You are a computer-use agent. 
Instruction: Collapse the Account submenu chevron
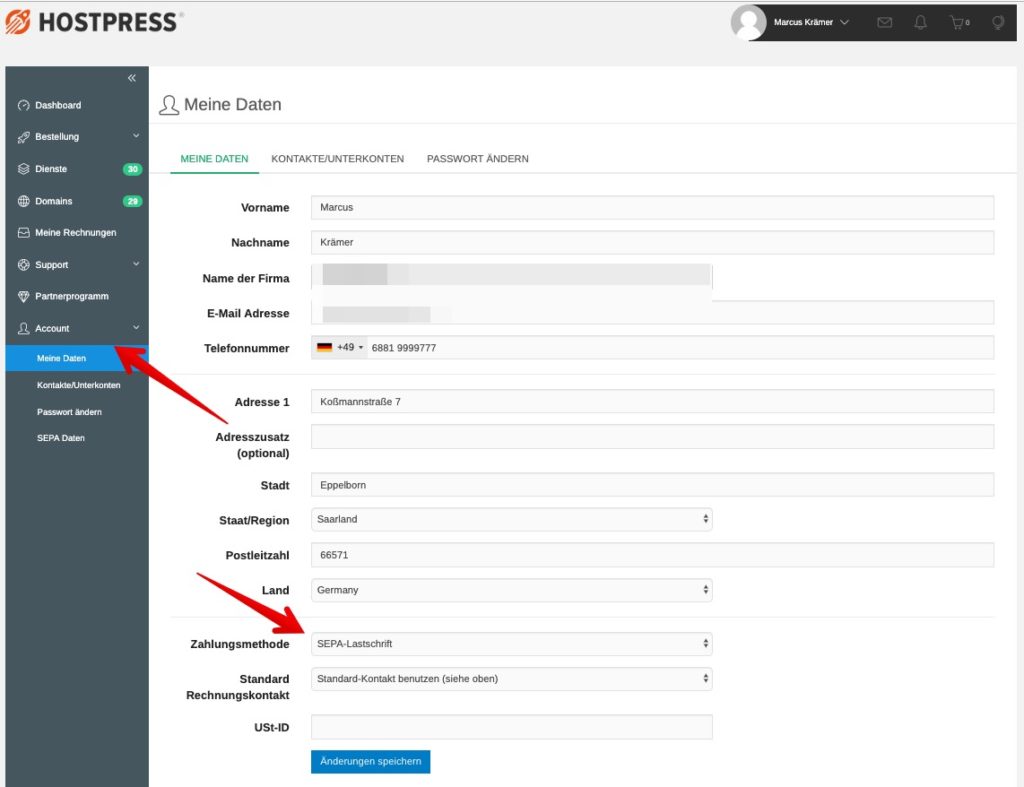[x=136, y=327]
